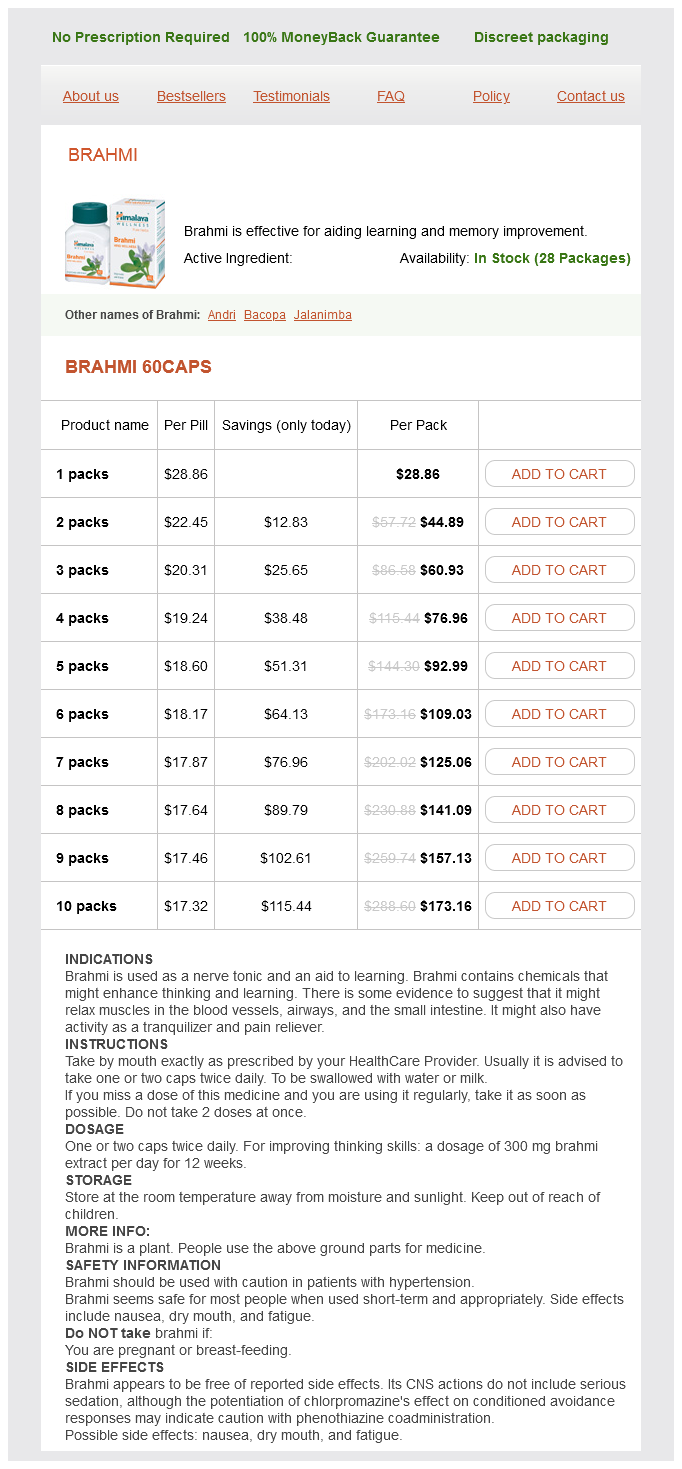The image size is (682, 1469).
Task: View the Policy page
Action: coord(491,96)
